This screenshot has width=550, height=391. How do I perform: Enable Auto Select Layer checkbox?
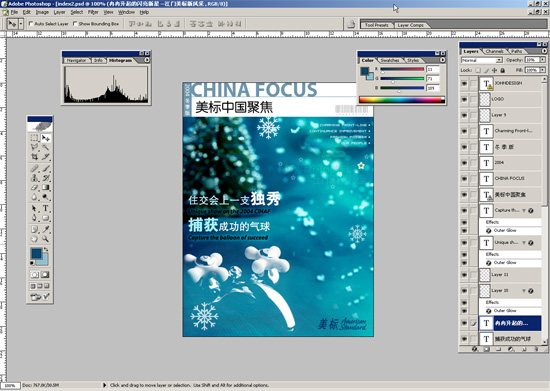pyautogui.click(x=31, y=24)
